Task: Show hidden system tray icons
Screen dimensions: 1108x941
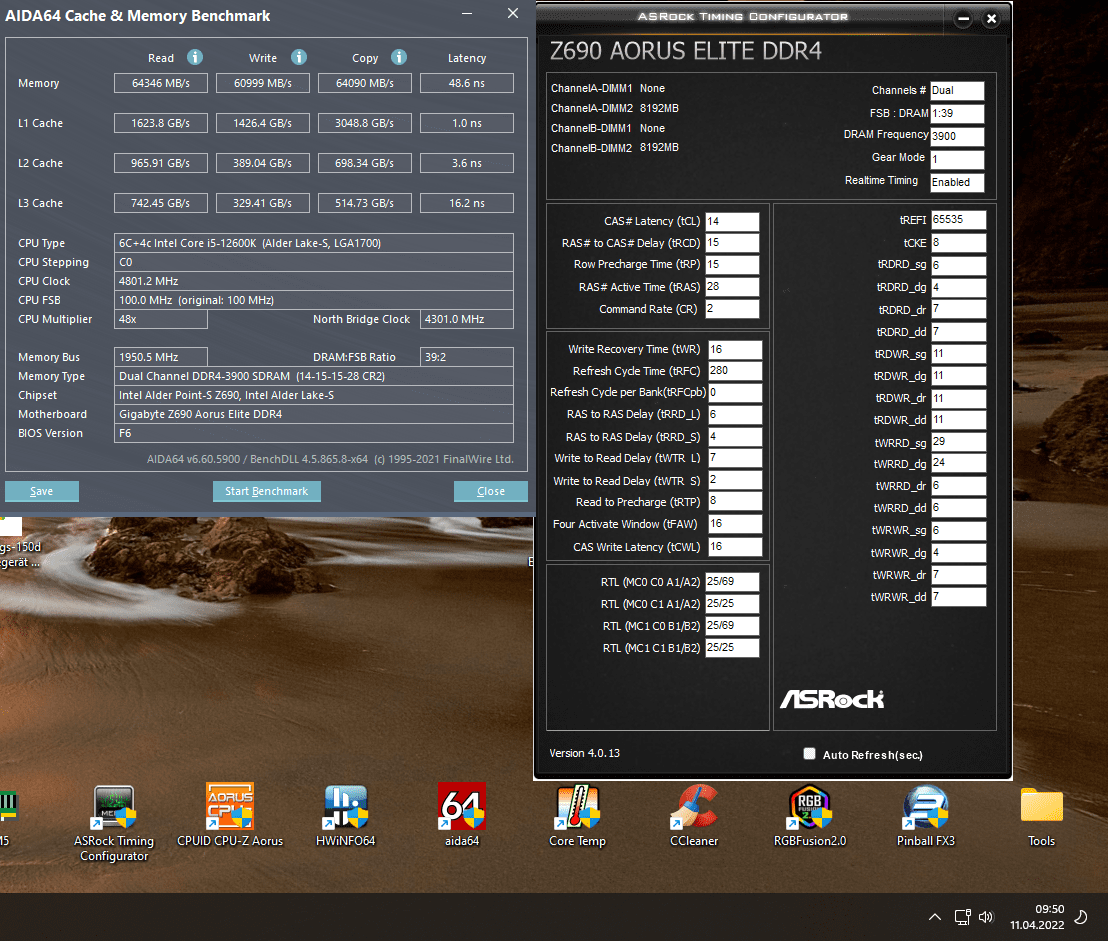Action: [935, 917]
